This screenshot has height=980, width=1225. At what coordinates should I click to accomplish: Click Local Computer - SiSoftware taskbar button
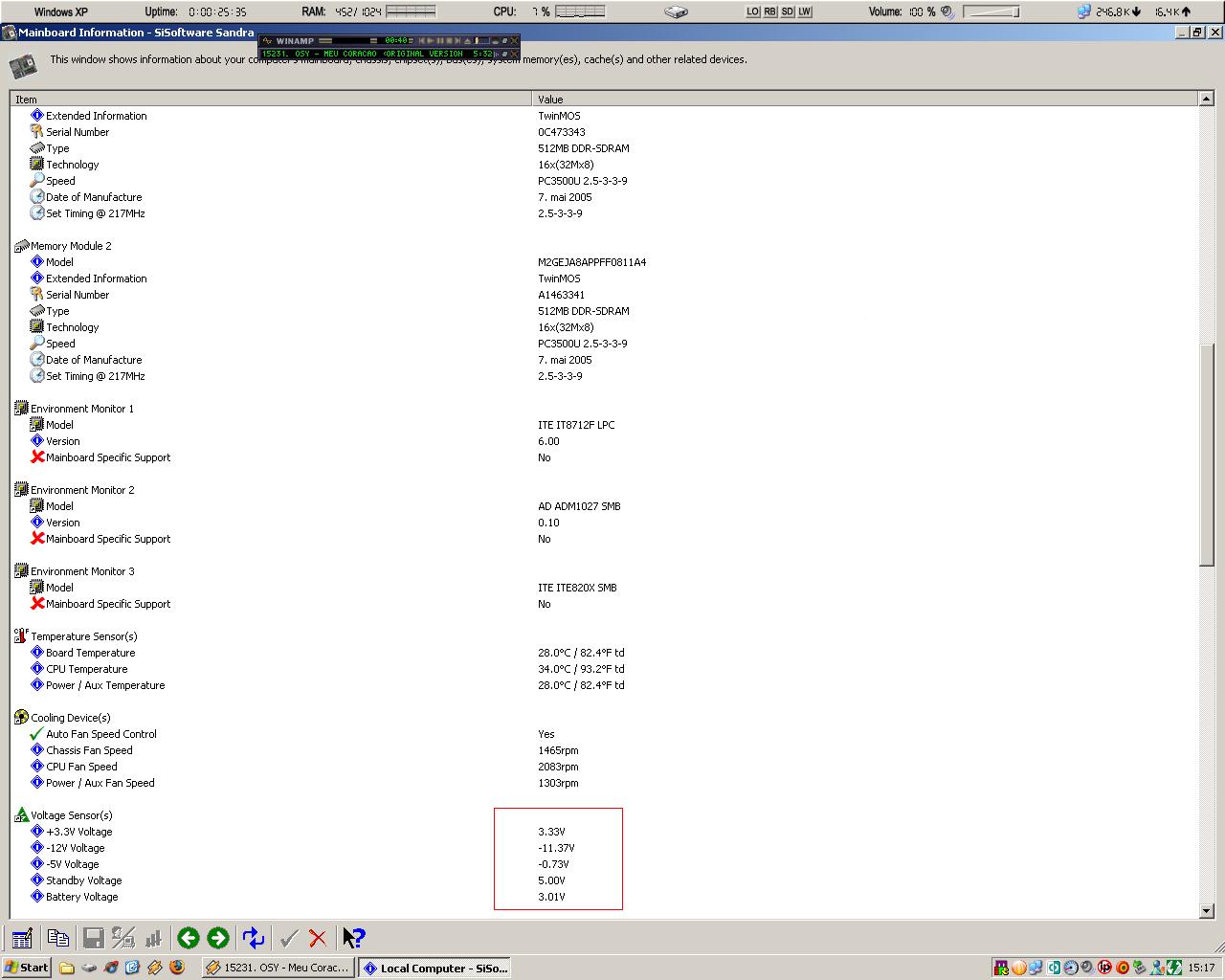pos(434,968)
